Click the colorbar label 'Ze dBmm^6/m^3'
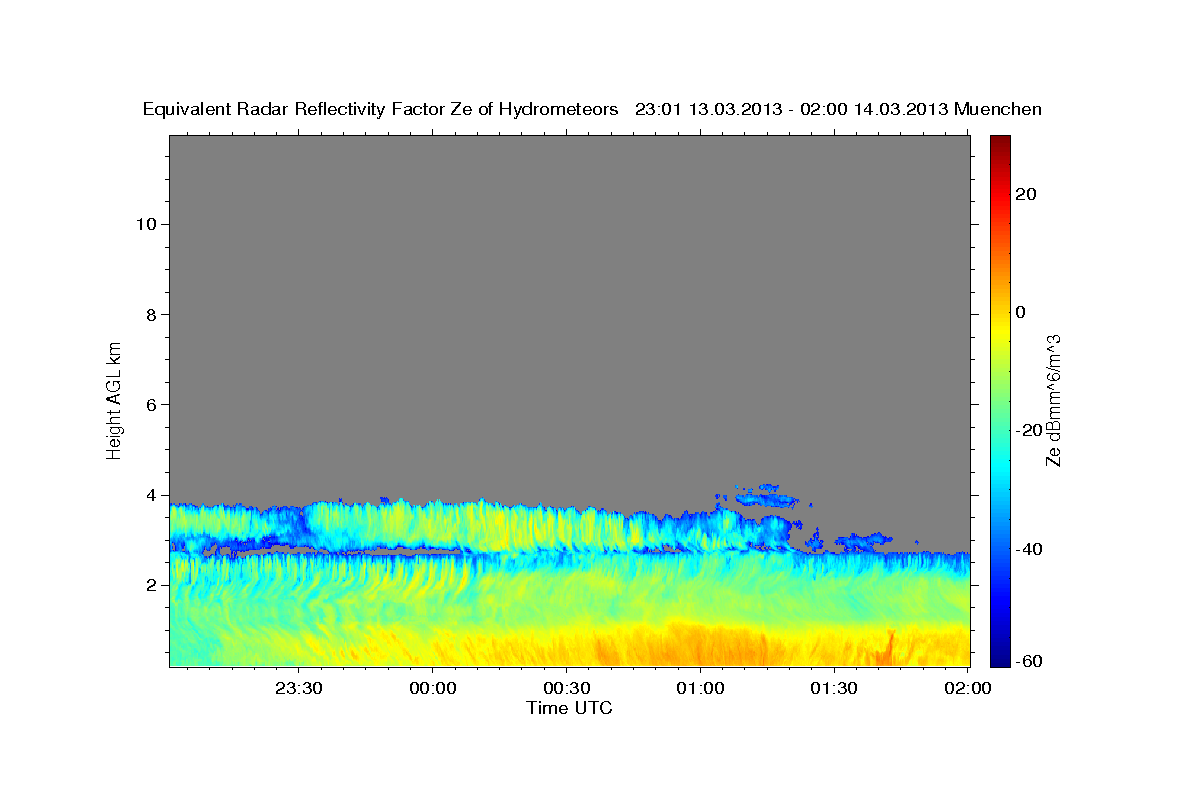 pos(1053,399)
